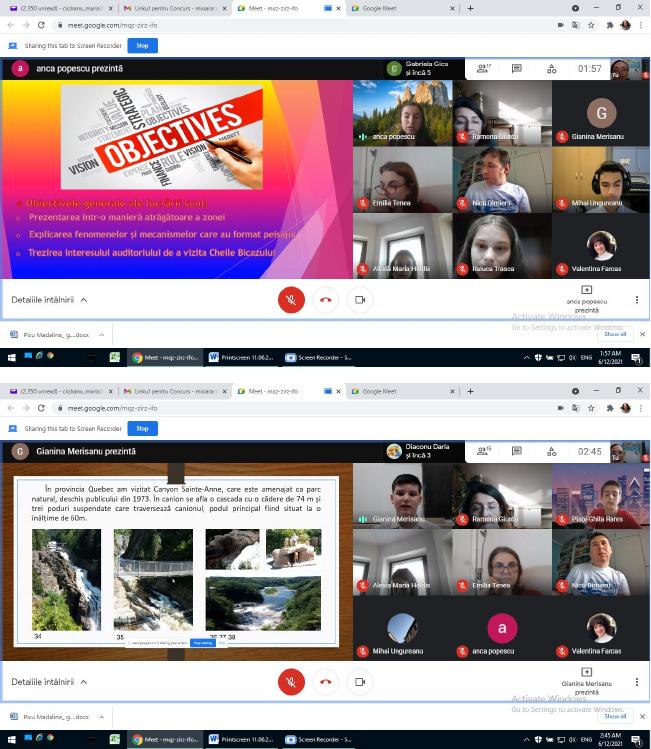Show hidden tray icons in upper taskbar
Image resolution: width=651 pixels, height=749 pixels.
tap(526, 357)
